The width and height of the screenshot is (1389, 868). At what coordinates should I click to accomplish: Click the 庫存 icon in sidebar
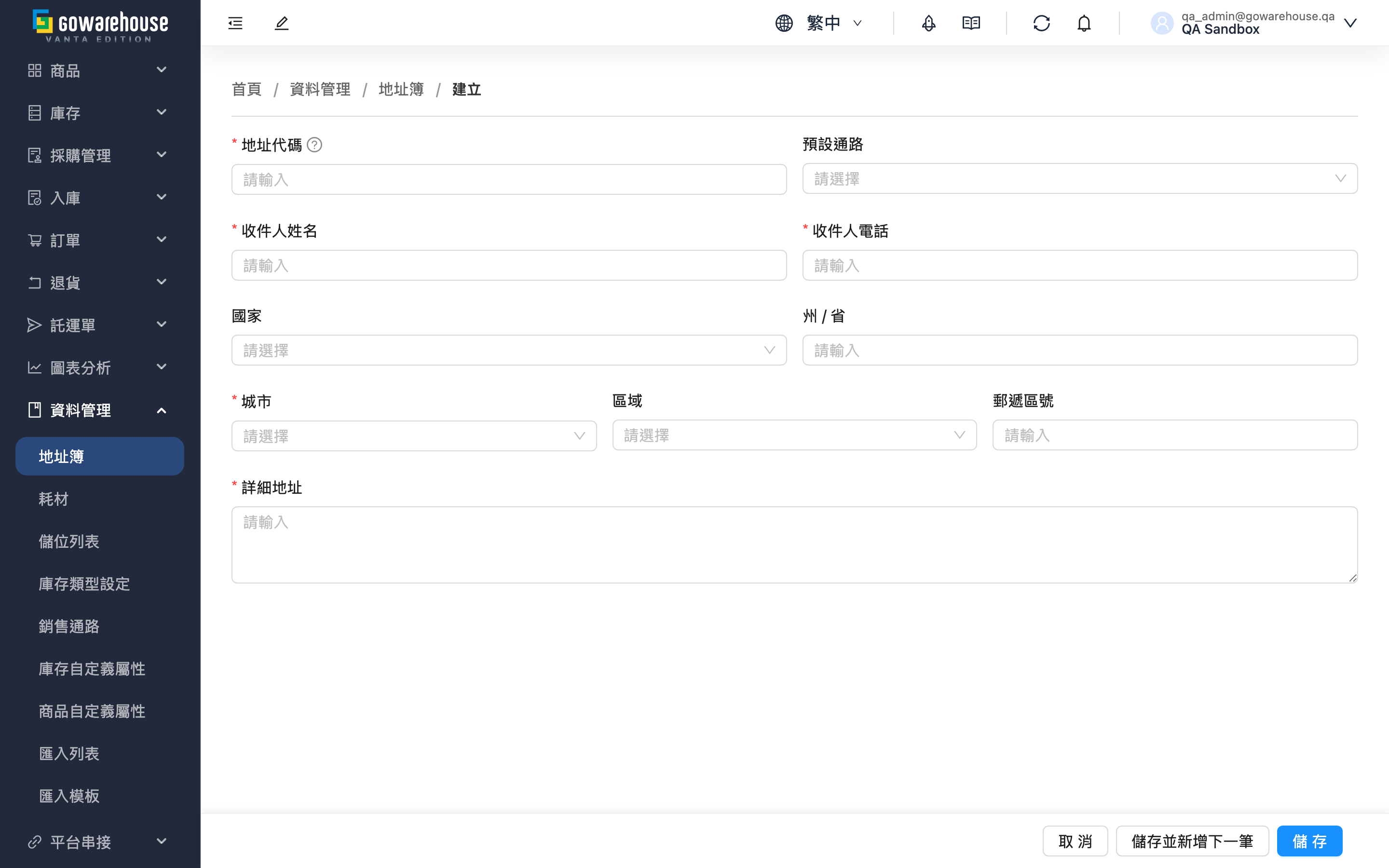click(x=34, y=112)
